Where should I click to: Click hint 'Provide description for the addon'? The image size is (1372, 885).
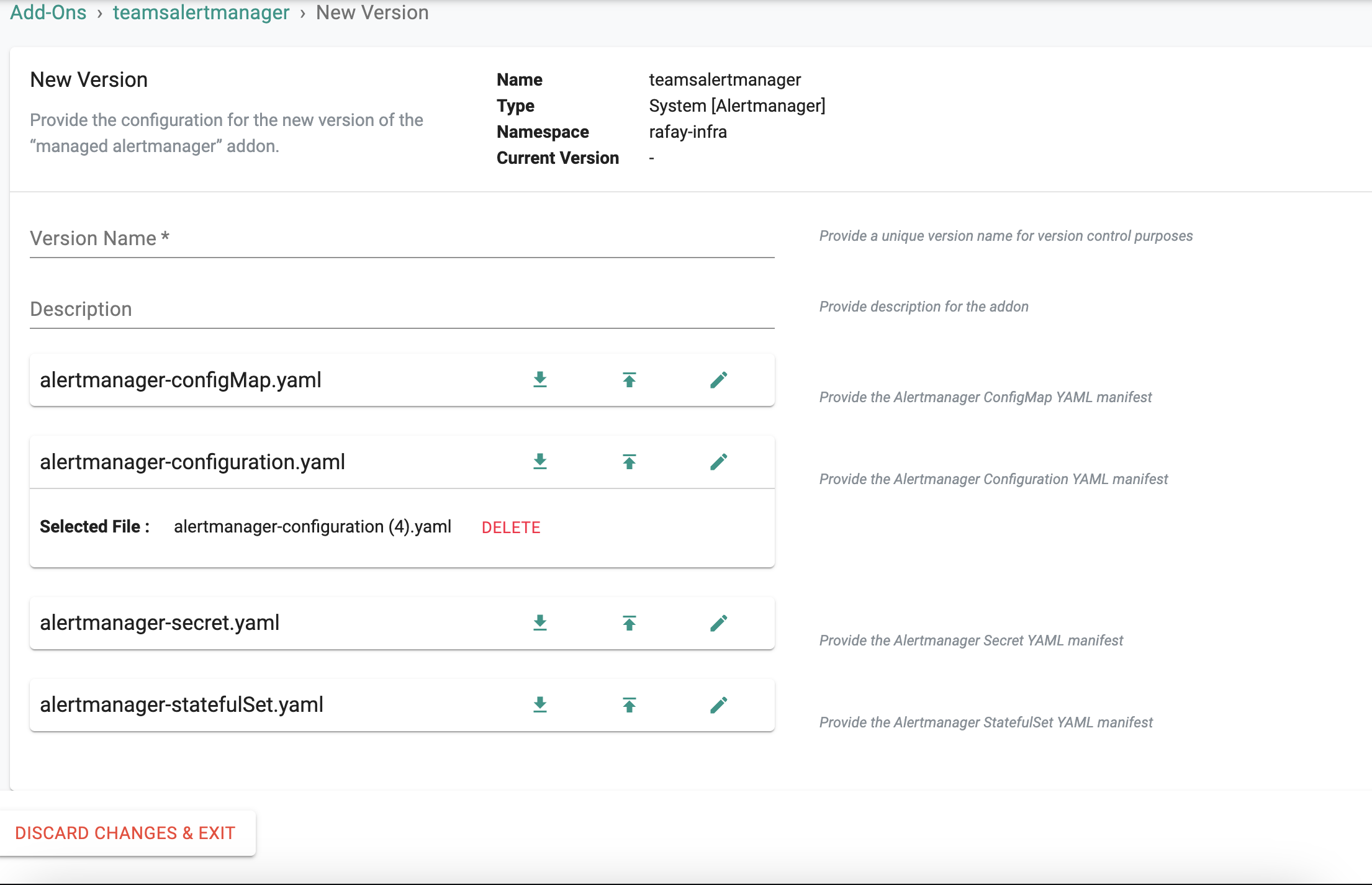tap(924, 307)
